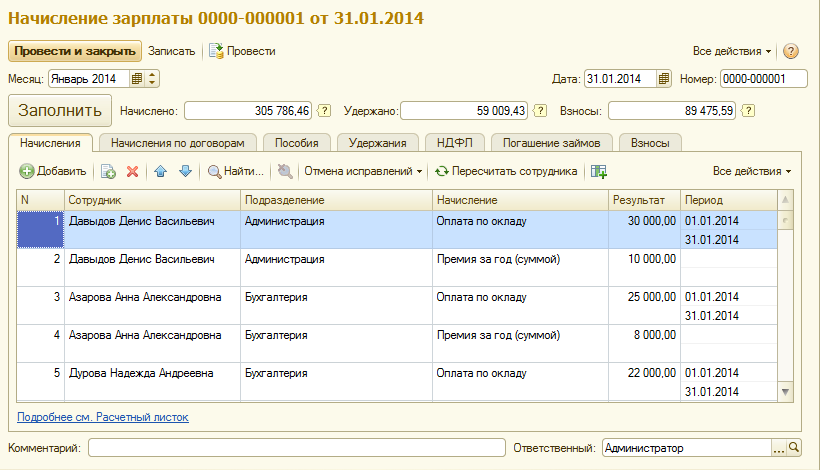Click the Номер field '0000-000001'
Image resolution: width=820 pixels, height=470 pixels.
click(764, 79)
